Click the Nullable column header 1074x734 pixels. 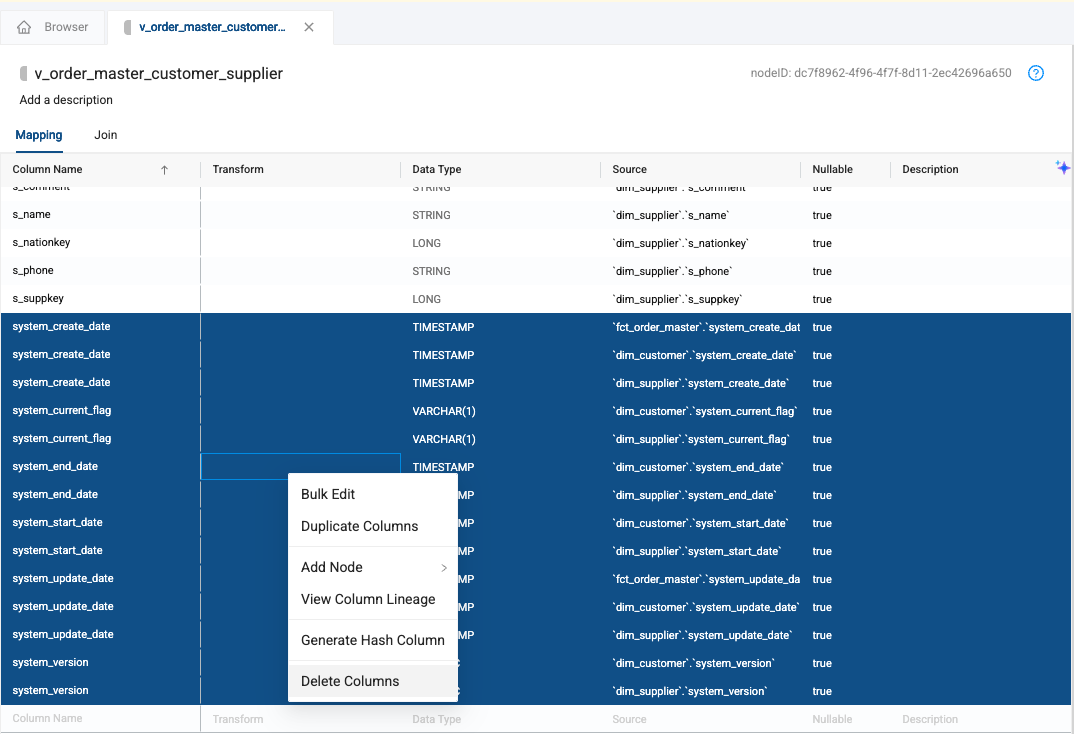pos(832,170)
